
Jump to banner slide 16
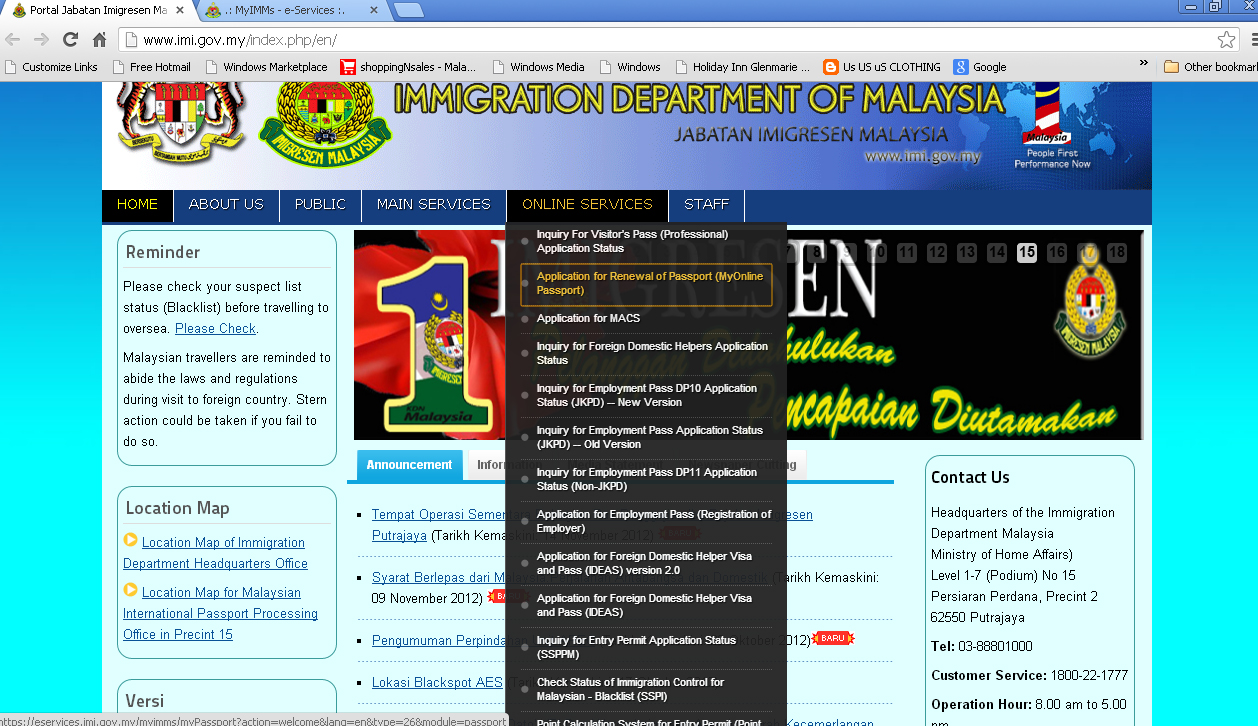pos(1057,253)
